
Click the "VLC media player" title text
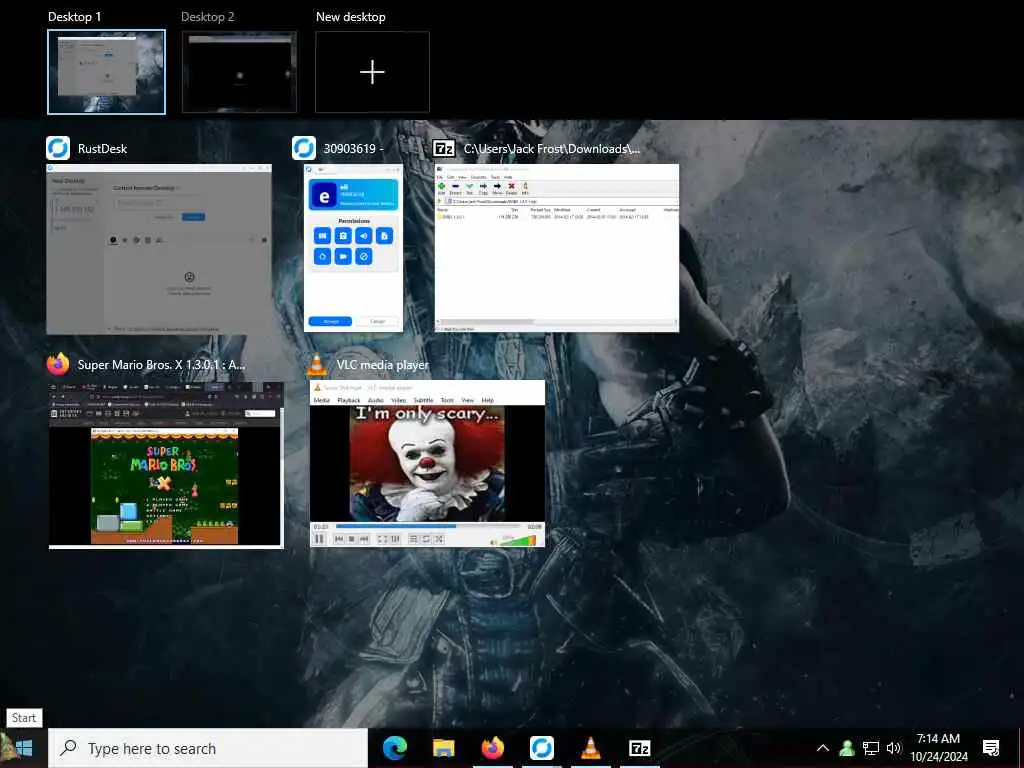383,365
